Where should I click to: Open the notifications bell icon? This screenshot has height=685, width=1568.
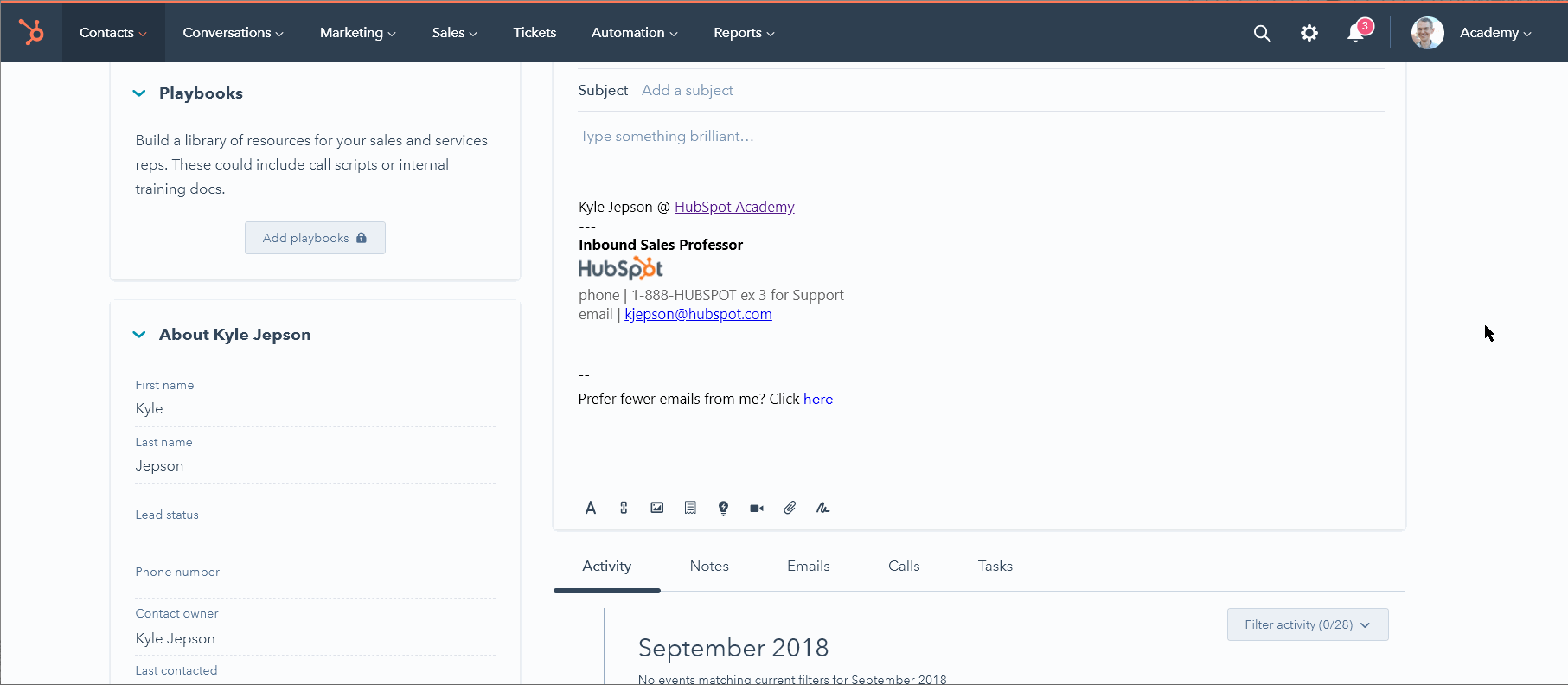[x=1355, y=34]
